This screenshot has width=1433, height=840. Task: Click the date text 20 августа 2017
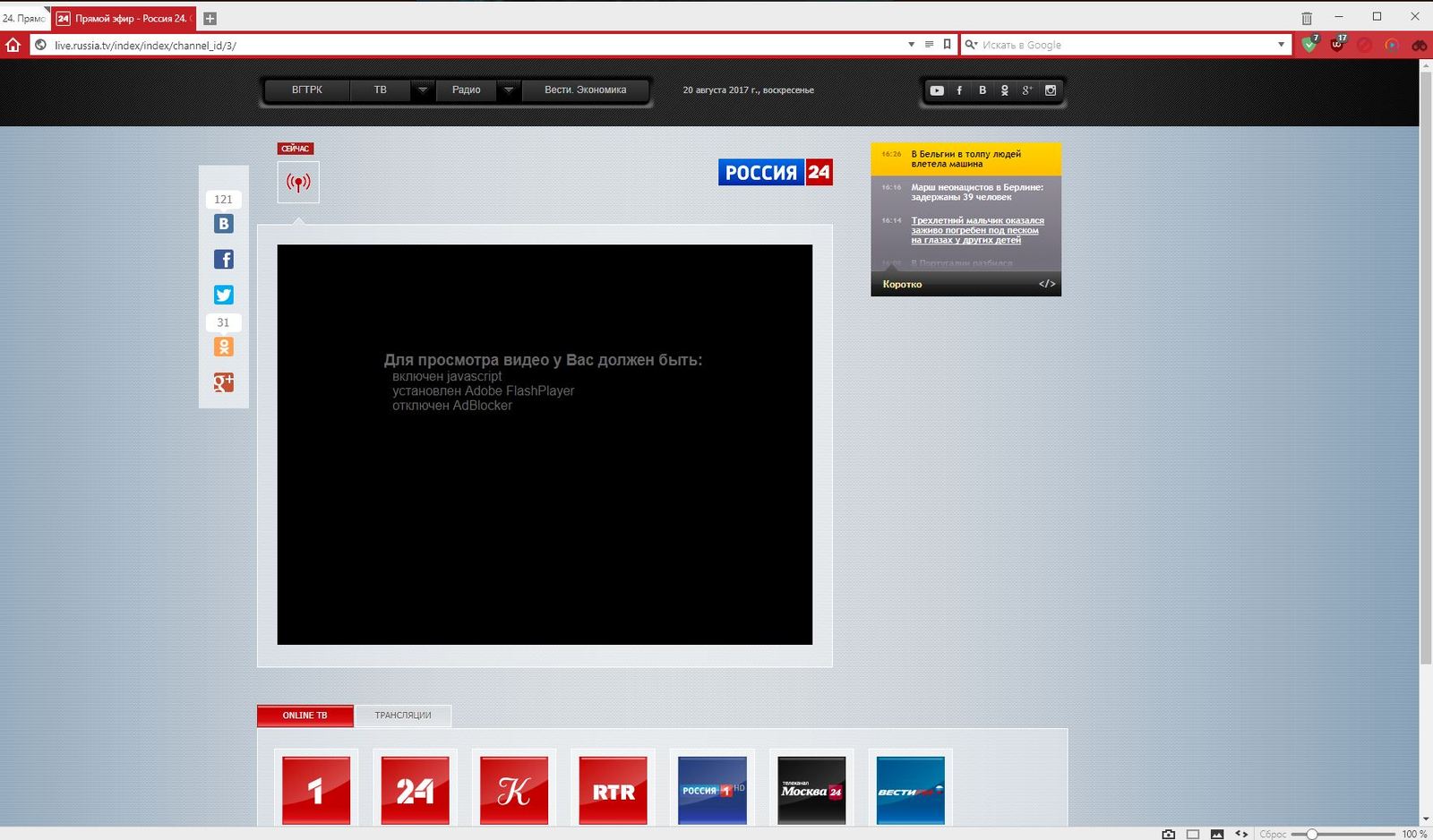click(x=749, y=90)
